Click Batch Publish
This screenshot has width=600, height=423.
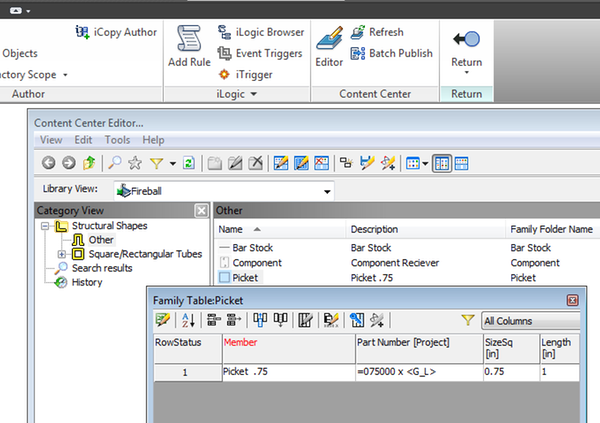[391, 53]
